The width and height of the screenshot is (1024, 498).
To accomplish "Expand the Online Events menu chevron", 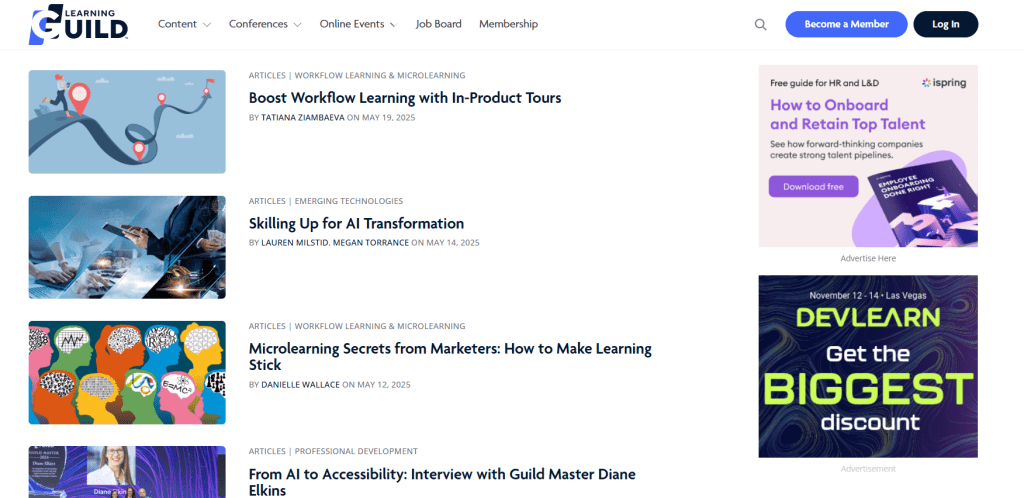I will pyautogui.click(x=393, y=25).
